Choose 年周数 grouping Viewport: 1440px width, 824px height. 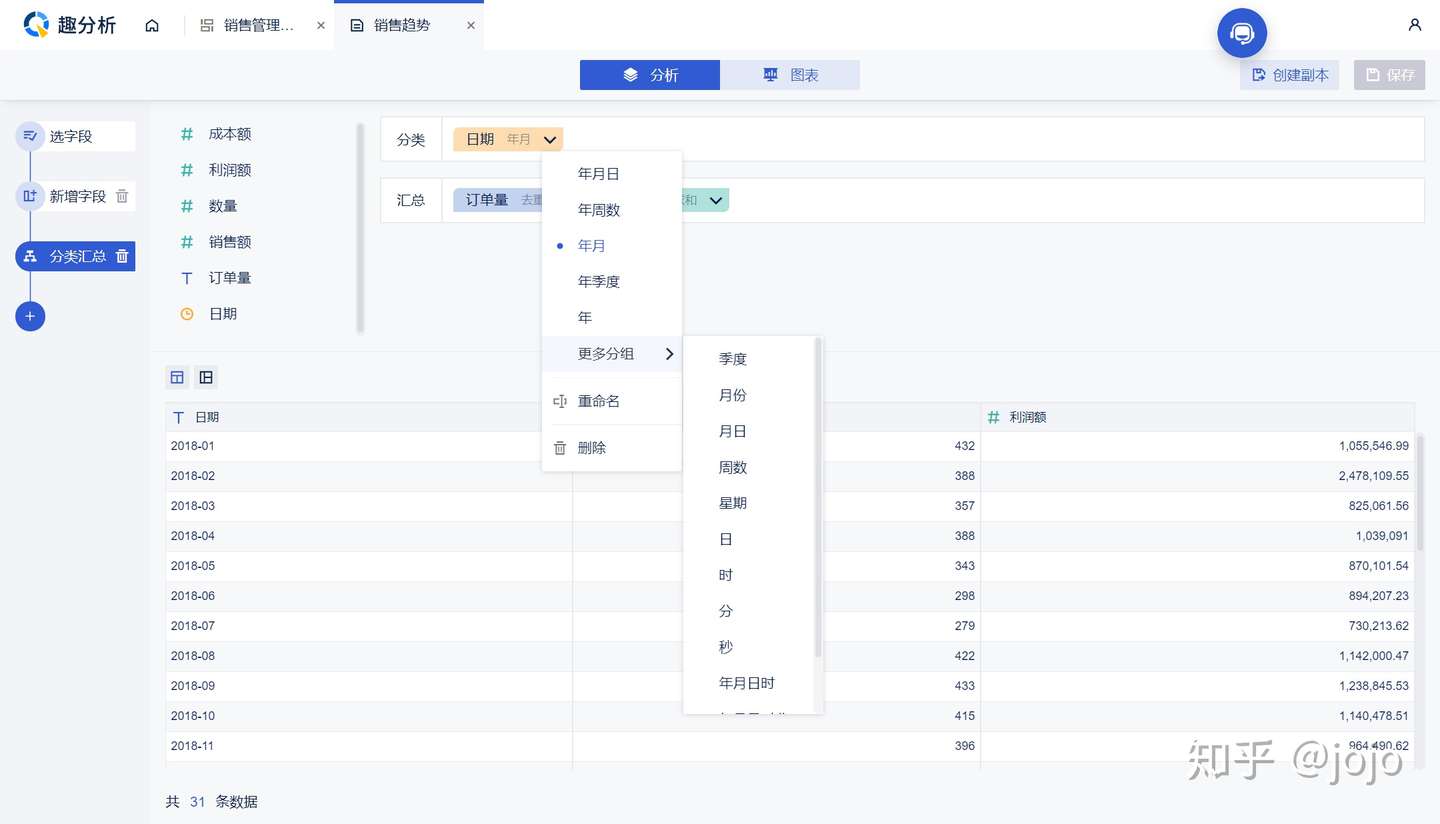point(612,210)
